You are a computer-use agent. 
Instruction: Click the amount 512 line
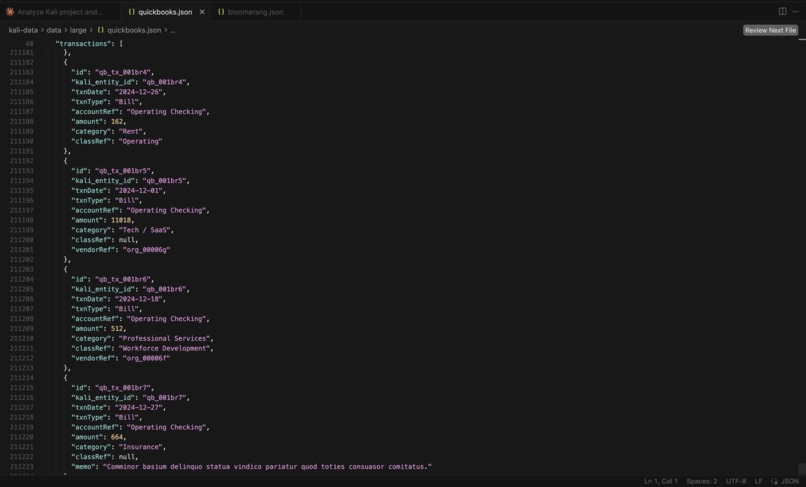[x=98, y=329]
